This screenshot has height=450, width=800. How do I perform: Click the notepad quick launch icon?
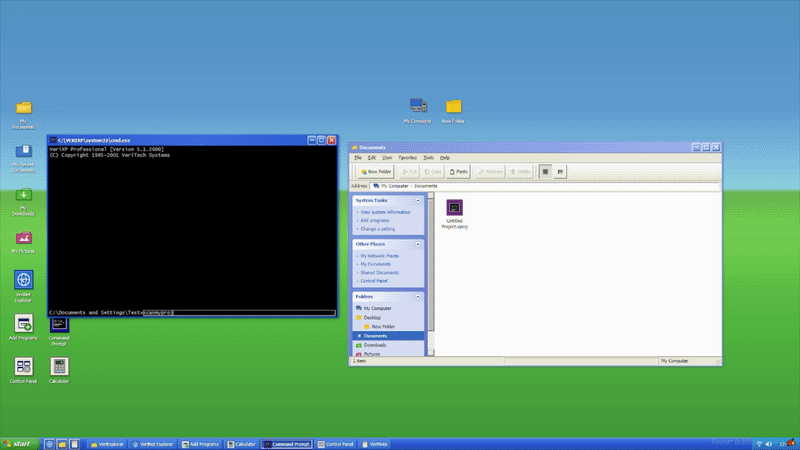pos(74,444)
